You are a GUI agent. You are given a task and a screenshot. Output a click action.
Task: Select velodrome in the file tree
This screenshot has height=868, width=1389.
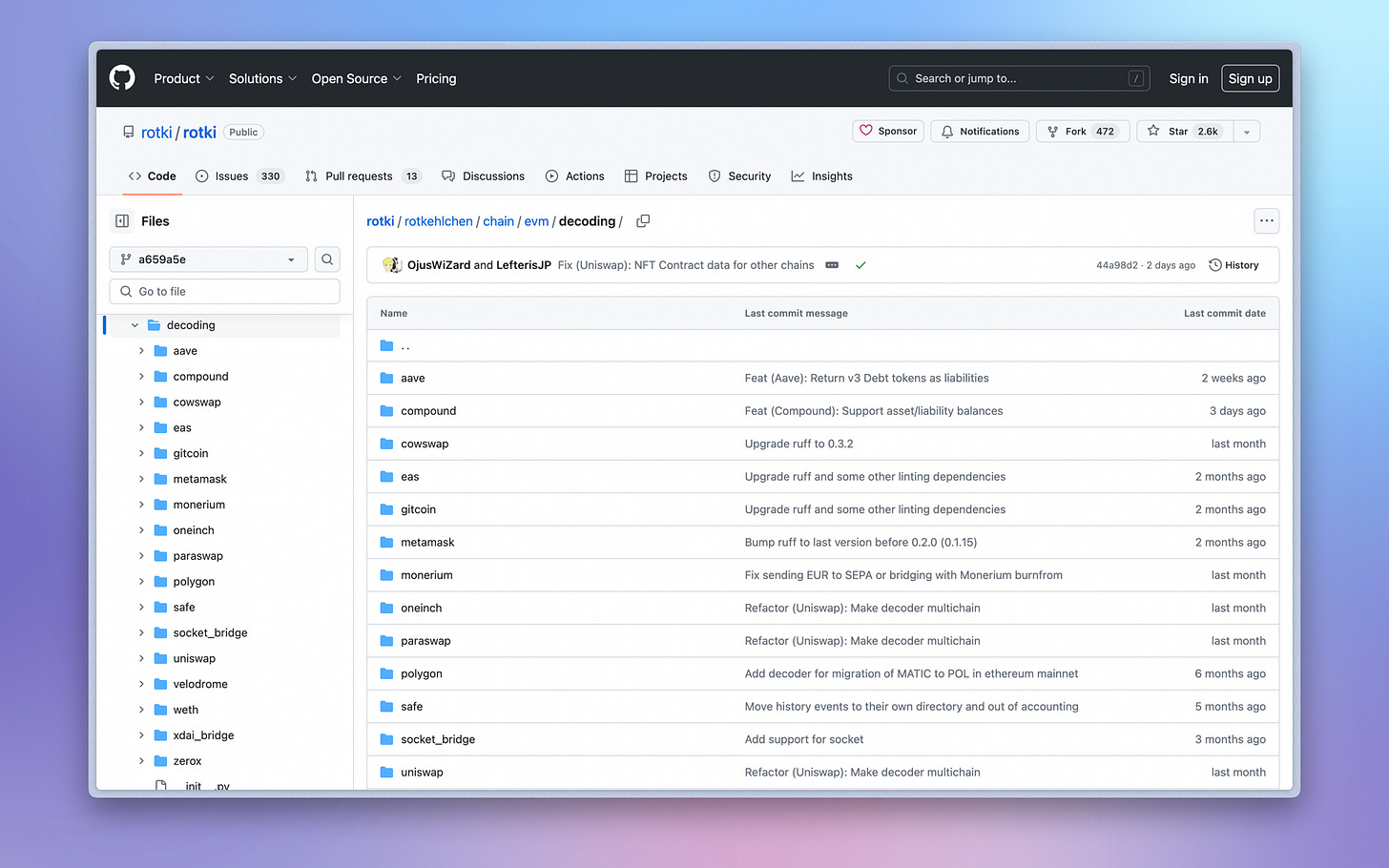(x=200, y=684)
